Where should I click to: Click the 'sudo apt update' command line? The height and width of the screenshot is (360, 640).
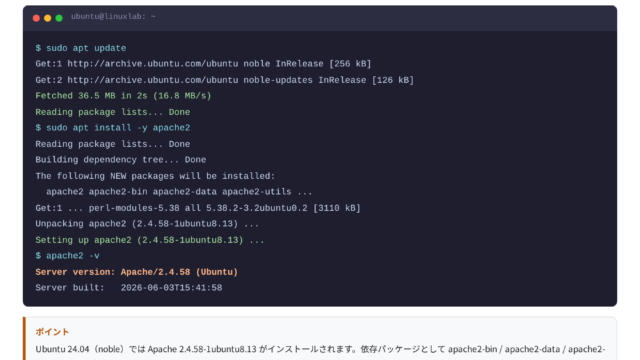coord(80,48)
